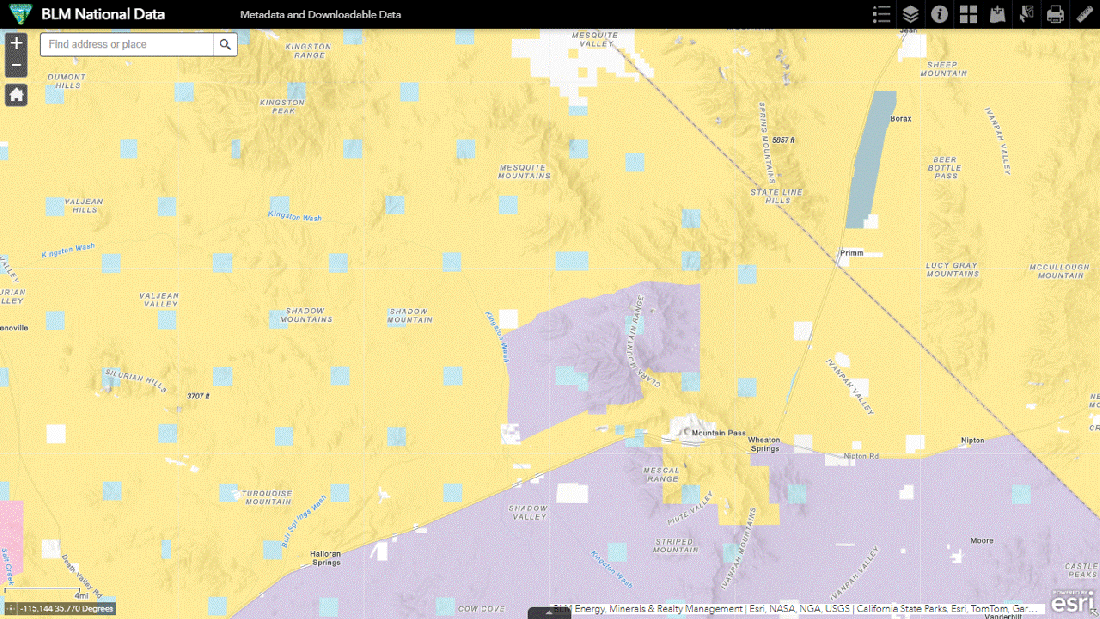1100x619 pixels.
Task: Click the Find address or place field
Action: (x=128, y=44)
